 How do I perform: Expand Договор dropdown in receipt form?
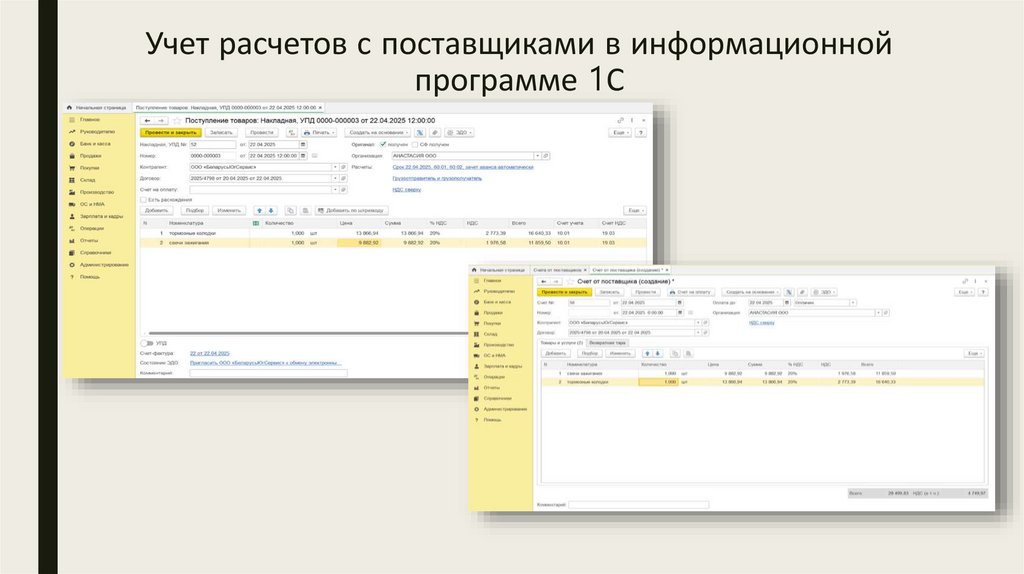point(335,178)
